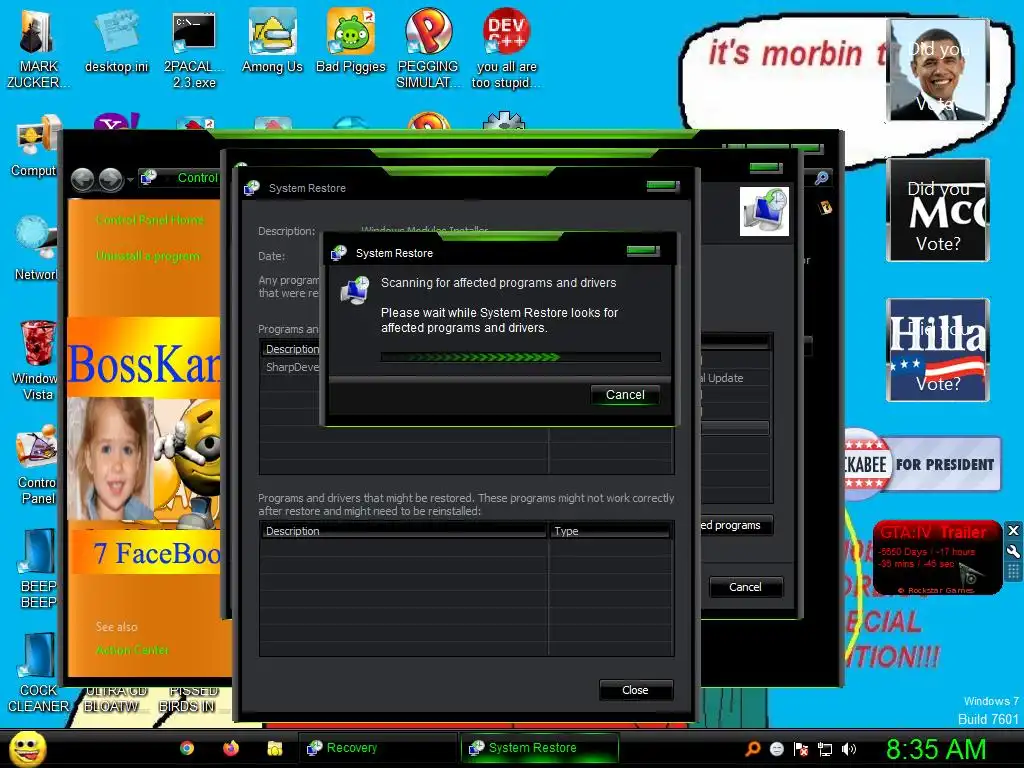Click the Close button in System Restore details
This screenshot has height=768, width=1024.
point(635,690)
